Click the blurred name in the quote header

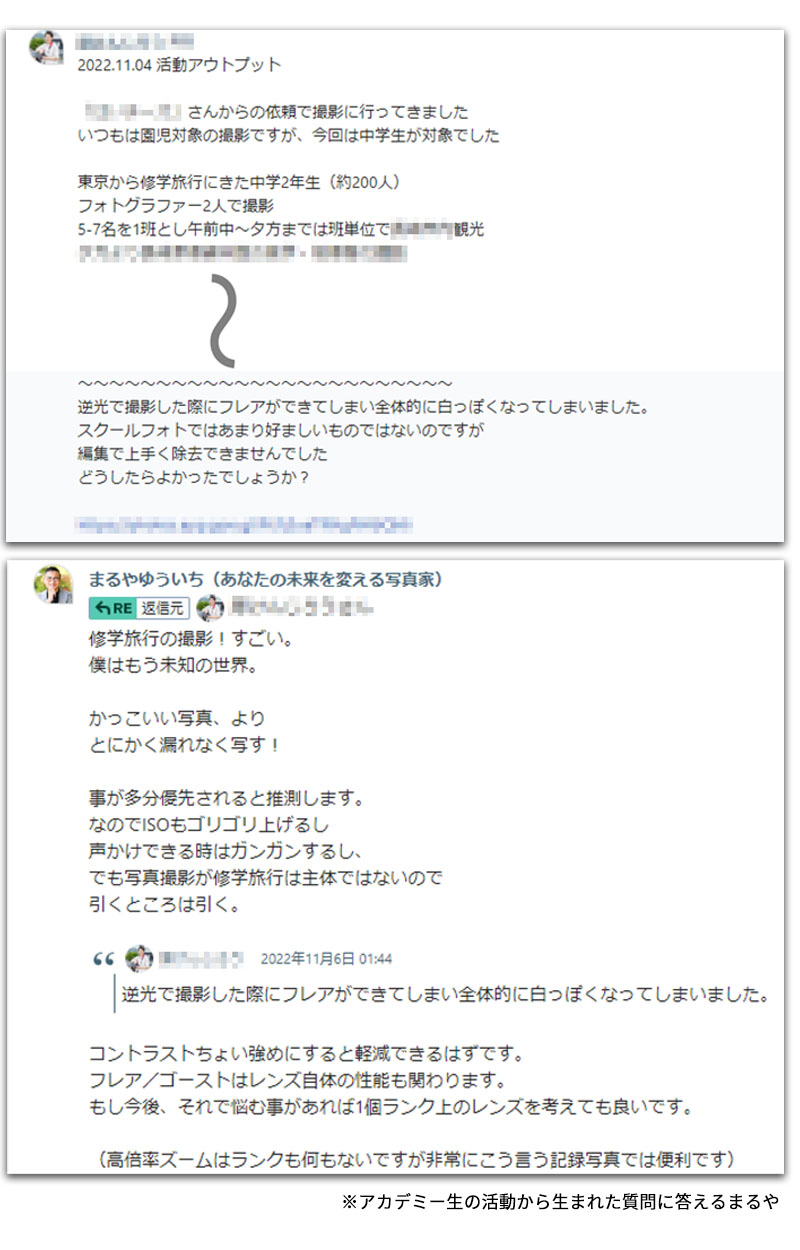tap(201, 958)
